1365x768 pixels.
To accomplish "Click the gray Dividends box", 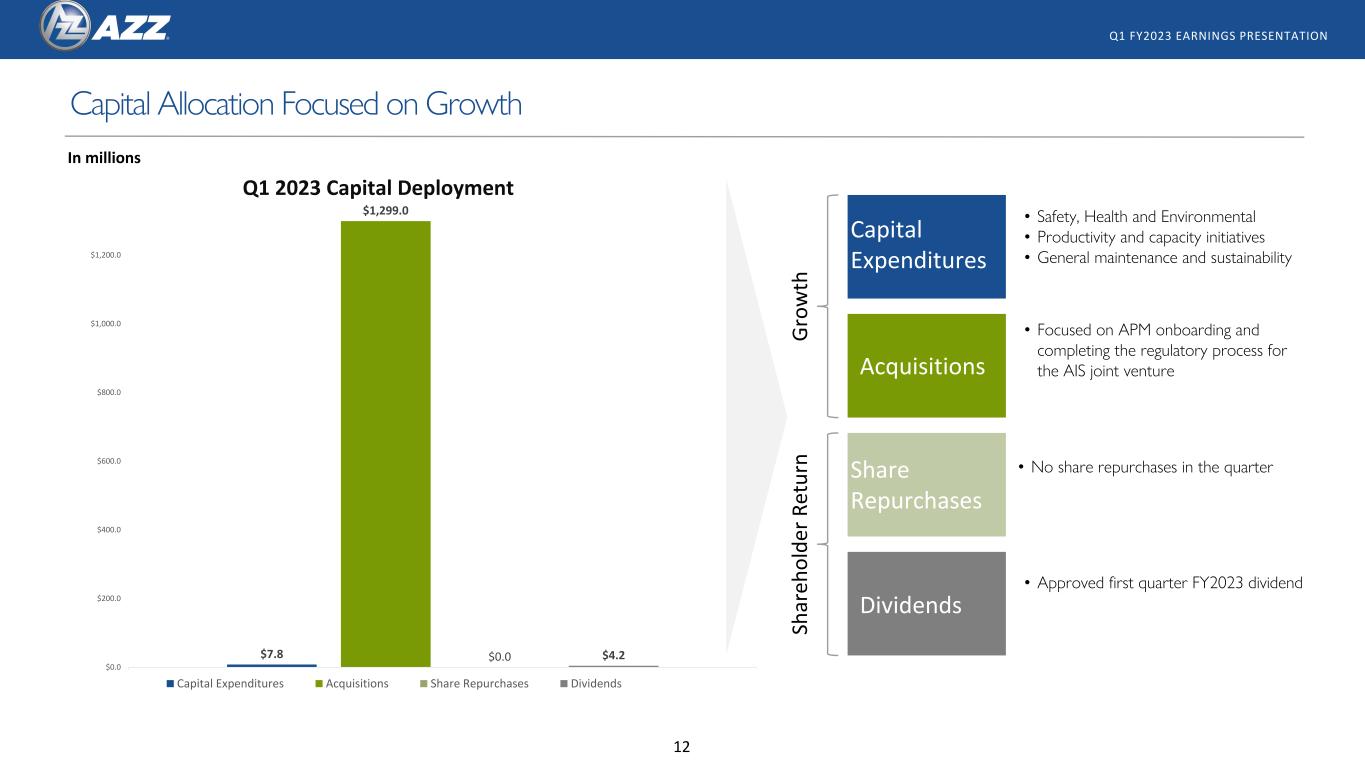I will (x=926, y=603).
